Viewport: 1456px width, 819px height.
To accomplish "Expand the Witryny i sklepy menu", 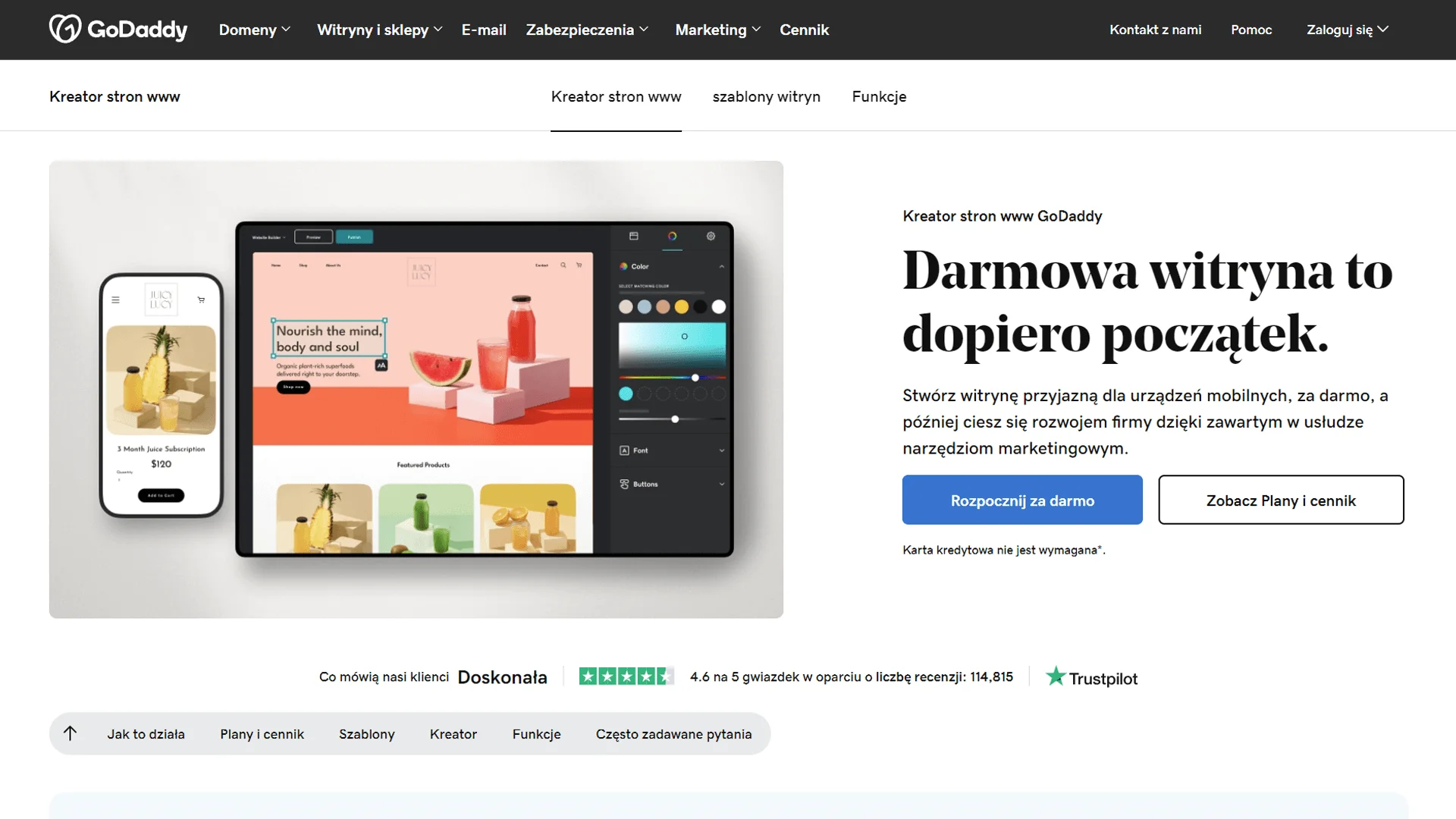I will point(379,30).
